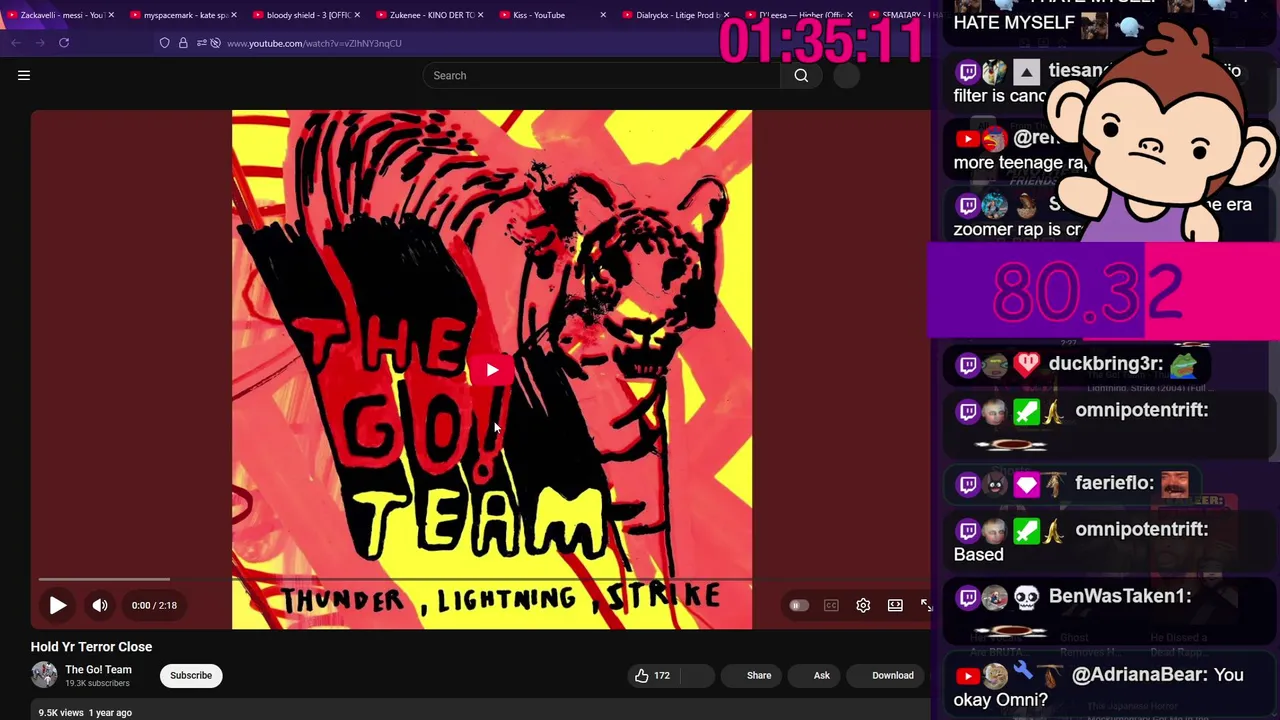Viewport: 1280px width, 720px height.
Task: Toggle the autoplay switch in the player
Action: coord(798,605)
